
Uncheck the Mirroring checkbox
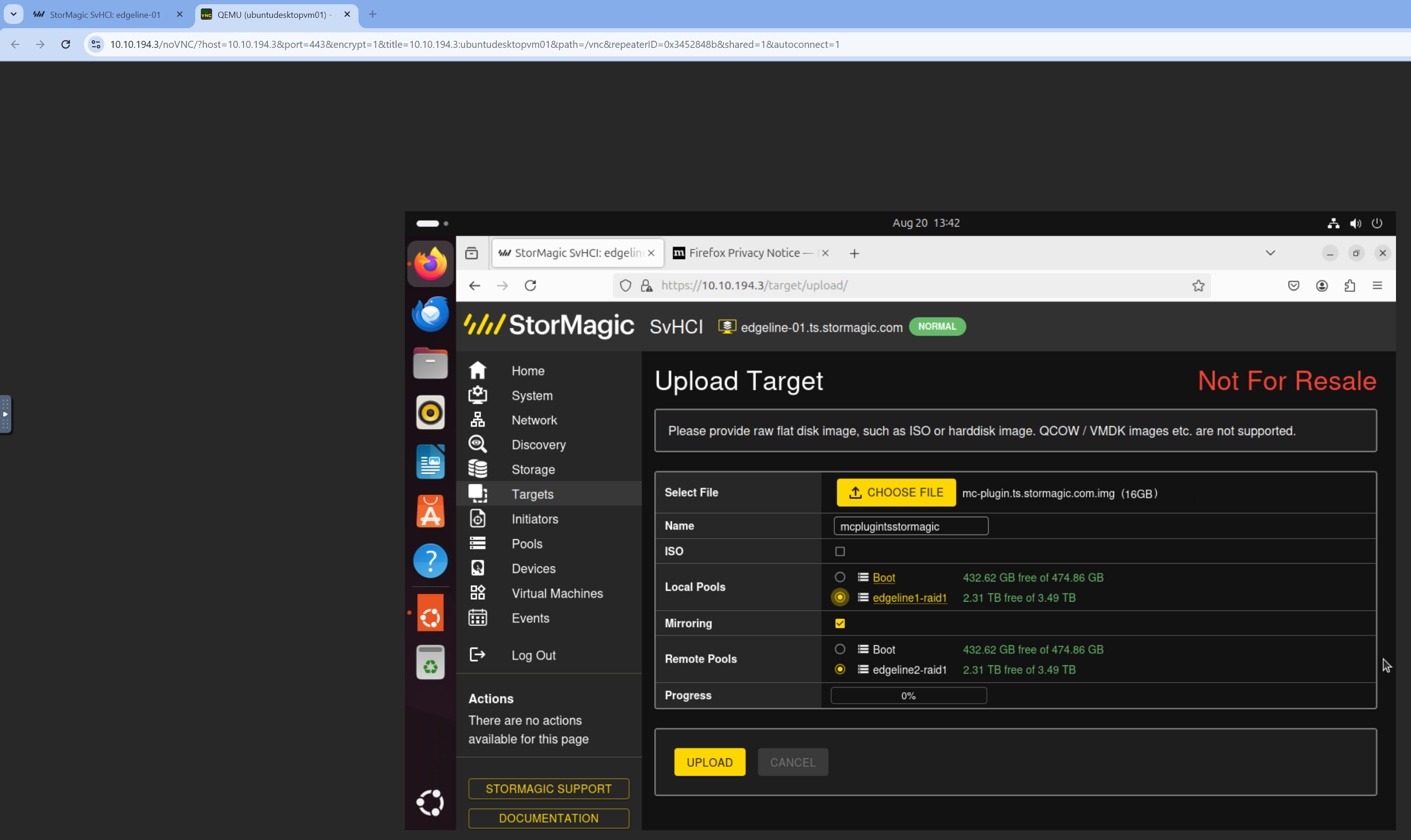pyautogui.click(x=840, y=623)
